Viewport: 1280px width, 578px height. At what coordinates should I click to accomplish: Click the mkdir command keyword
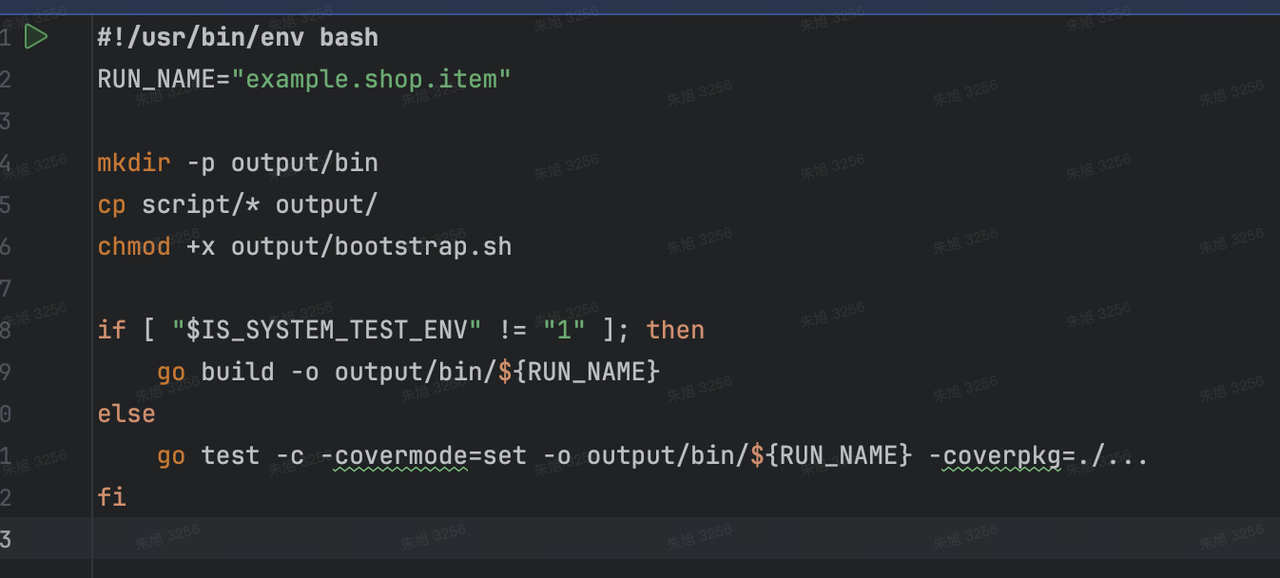[134, 163]
